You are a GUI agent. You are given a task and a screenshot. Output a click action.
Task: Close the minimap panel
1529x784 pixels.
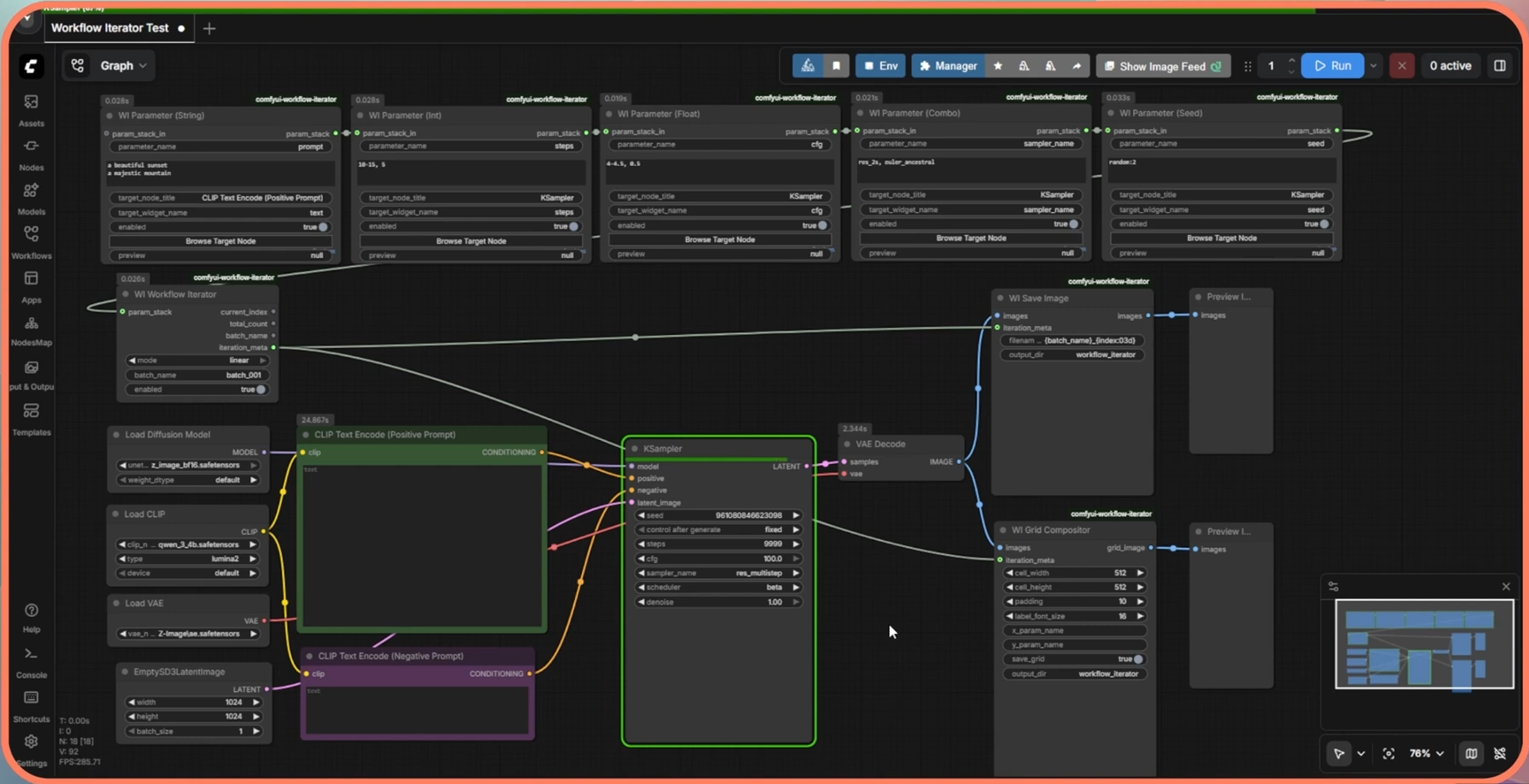coord(1506,587)
